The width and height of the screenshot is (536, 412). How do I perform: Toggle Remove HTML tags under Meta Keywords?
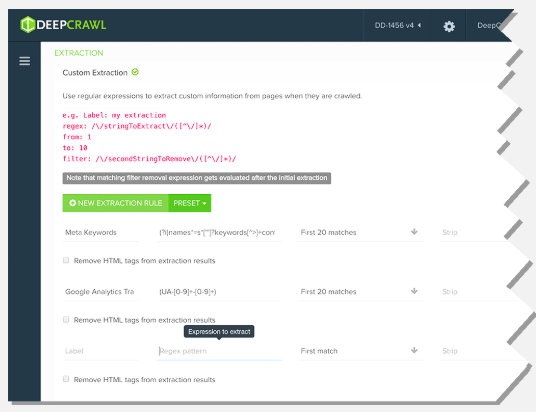click(x=66, y=260)
